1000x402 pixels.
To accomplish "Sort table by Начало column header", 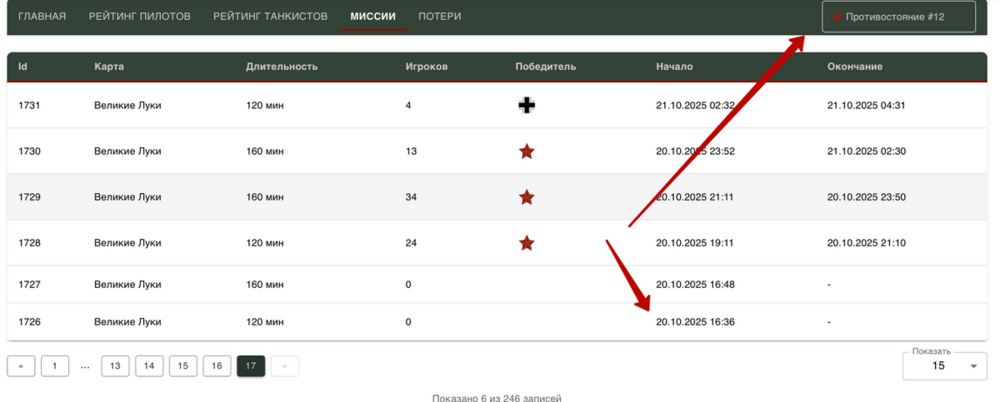I will pyautogui.click(x=674, y=67).
